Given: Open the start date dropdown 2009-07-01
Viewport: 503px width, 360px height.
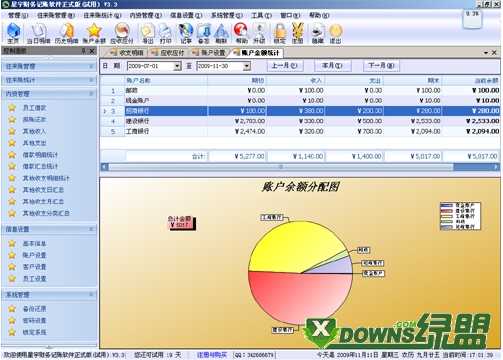Looking at the screenshot, I should 178,66.
